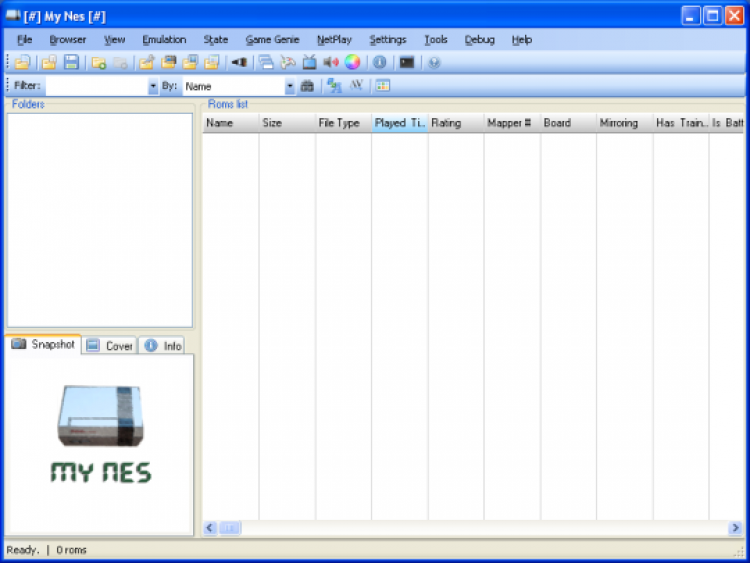The width and height of the screenshot is (750, 563).
Task: Click the horizontal scrollbar thumb
Action: point(230,528)
